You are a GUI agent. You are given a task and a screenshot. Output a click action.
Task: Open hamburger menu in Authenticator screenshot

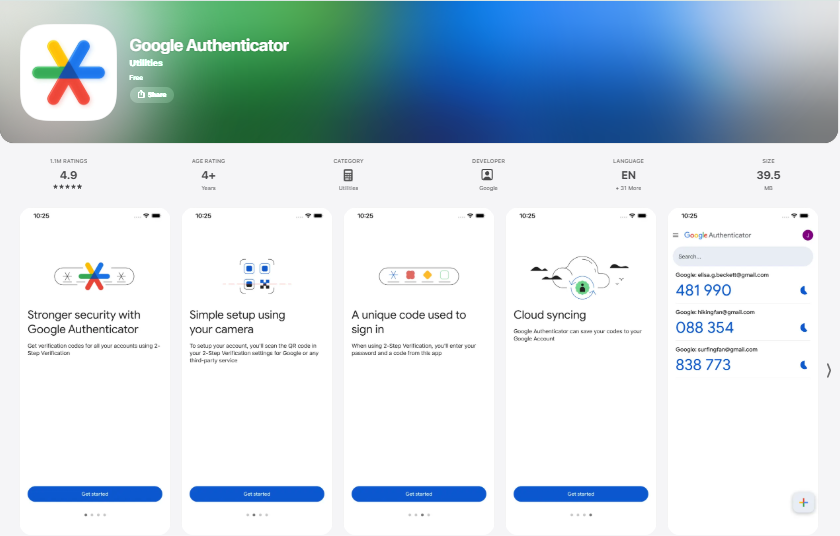pyautogui.click(x=676, y=235)
